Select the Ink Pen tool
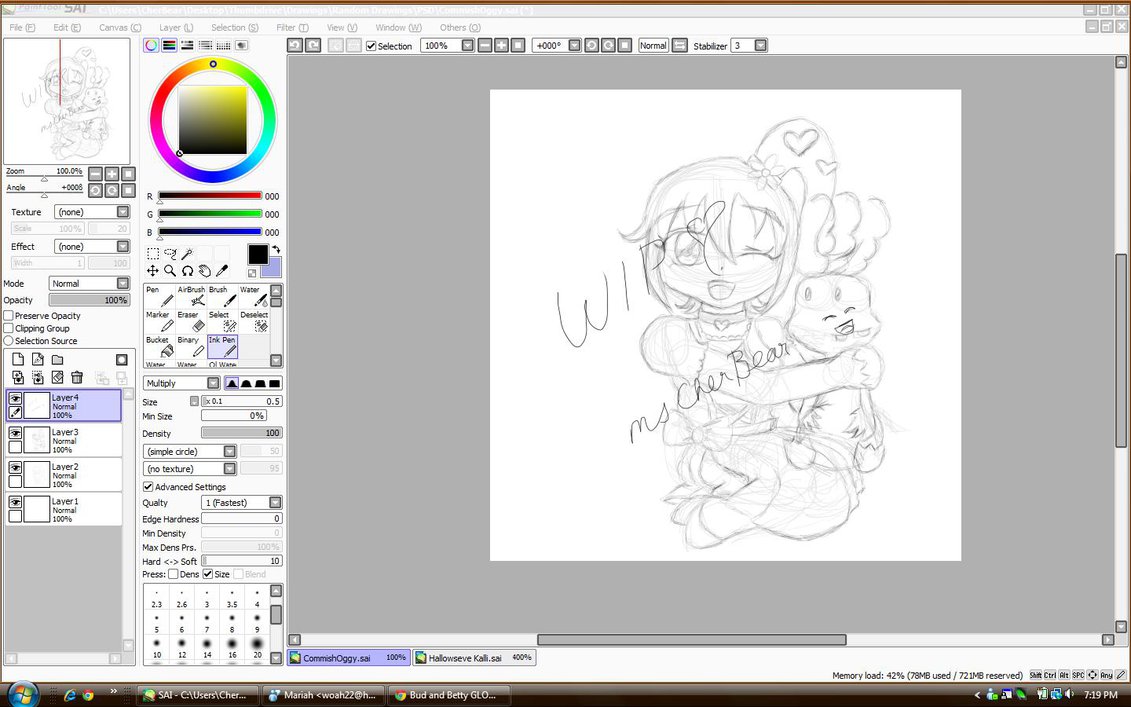Image resolution: width=1131 pixels, height=707 pixels. click(x=222, y=346)
